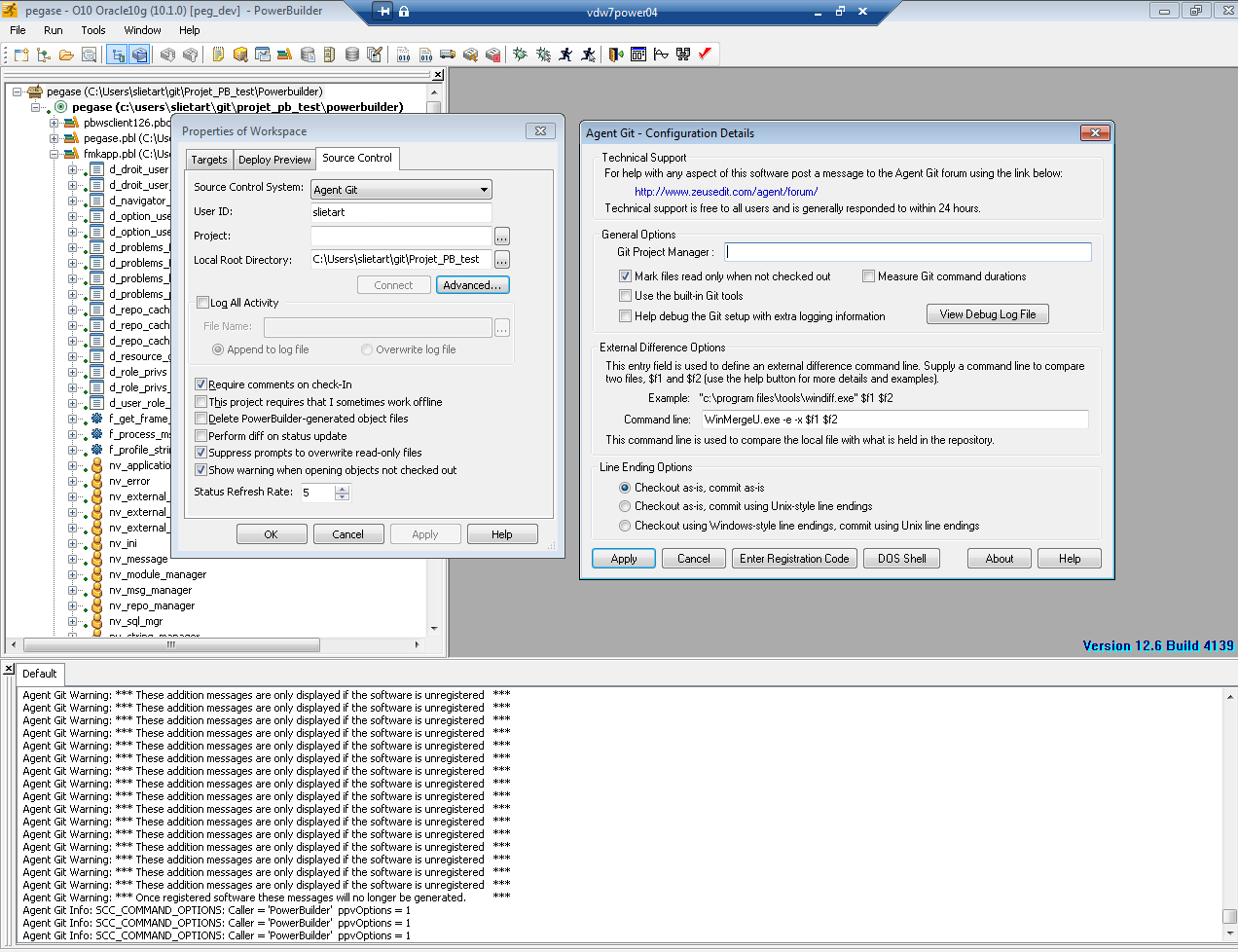The height and width of the screenshot is (952, 1238).
Task: Click the Edit file pencil icon
Action: 374,55
